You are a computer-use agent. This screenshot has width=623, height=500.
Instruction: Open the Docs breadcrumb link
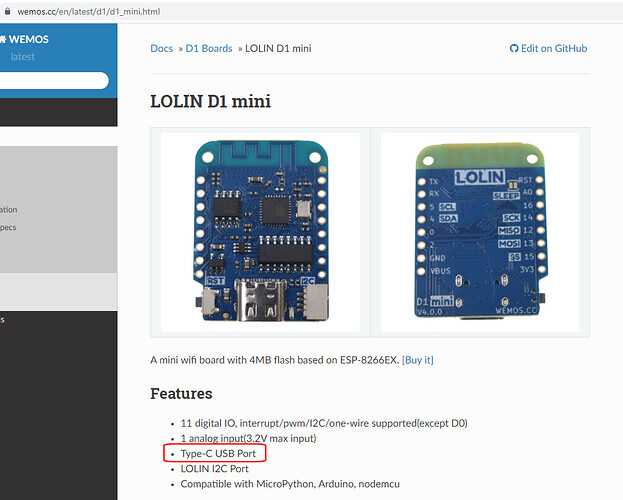point(161,48)
